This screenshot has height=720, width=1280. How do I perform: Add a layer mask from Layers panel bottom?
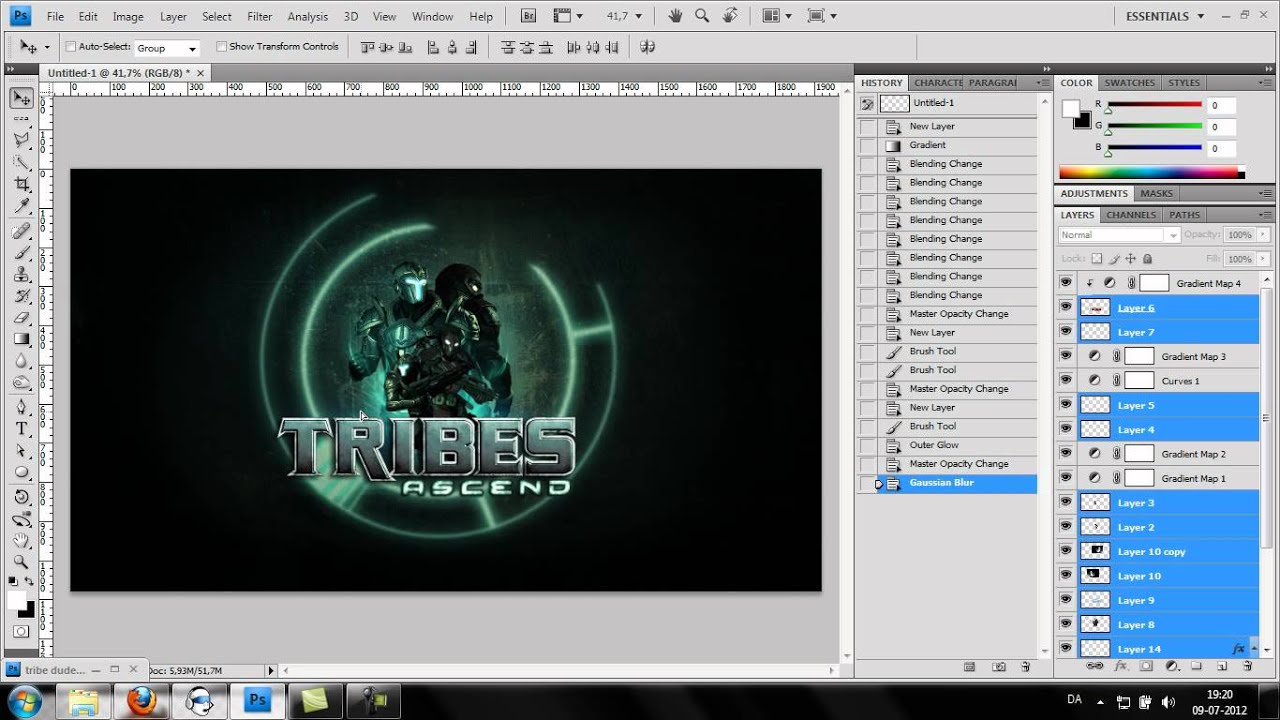1146,666
